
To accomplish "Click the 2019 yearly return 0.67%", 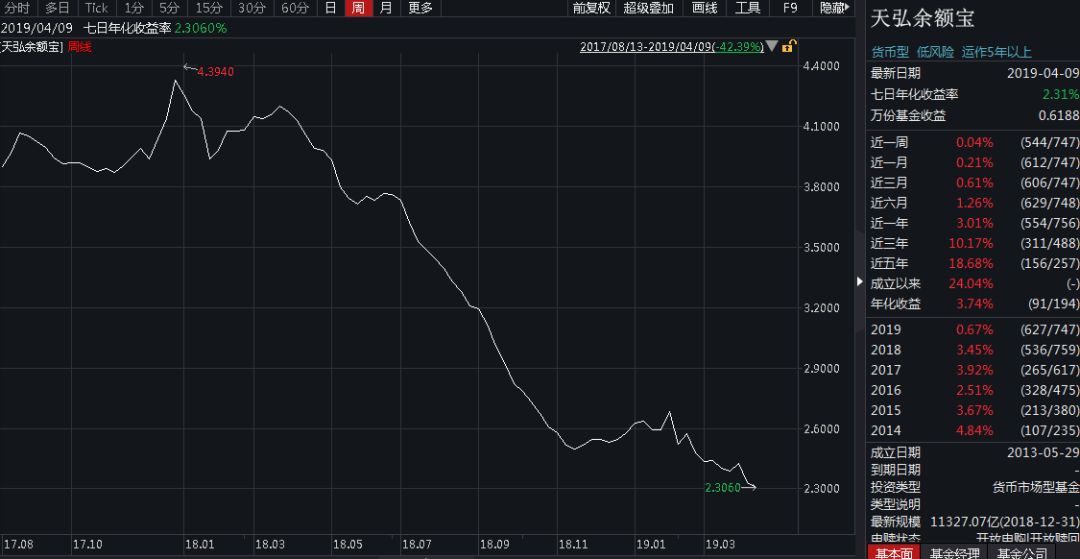I will click(x=974, y=329).
